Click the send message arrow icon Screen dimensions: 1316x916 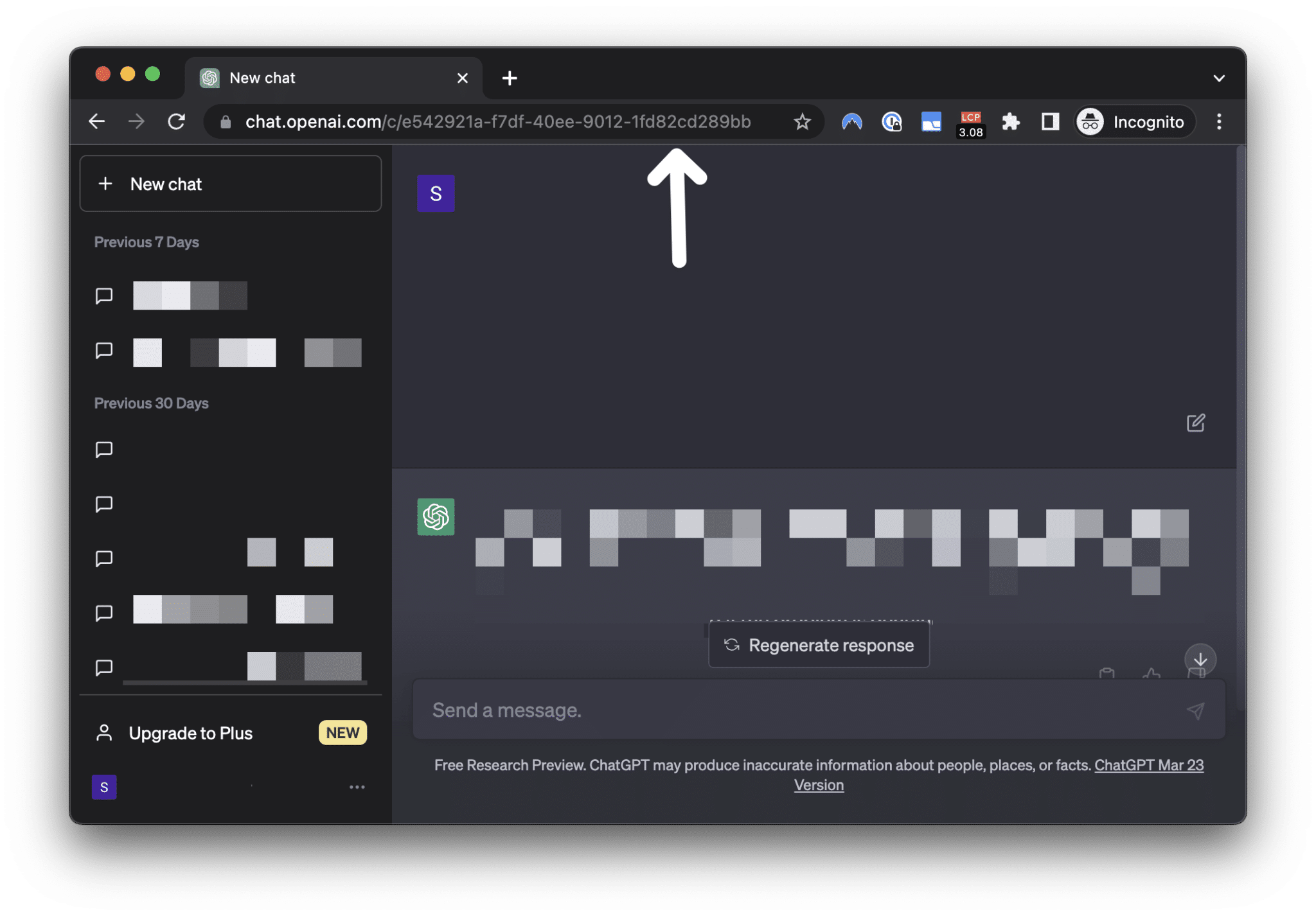pos(1197,711)
